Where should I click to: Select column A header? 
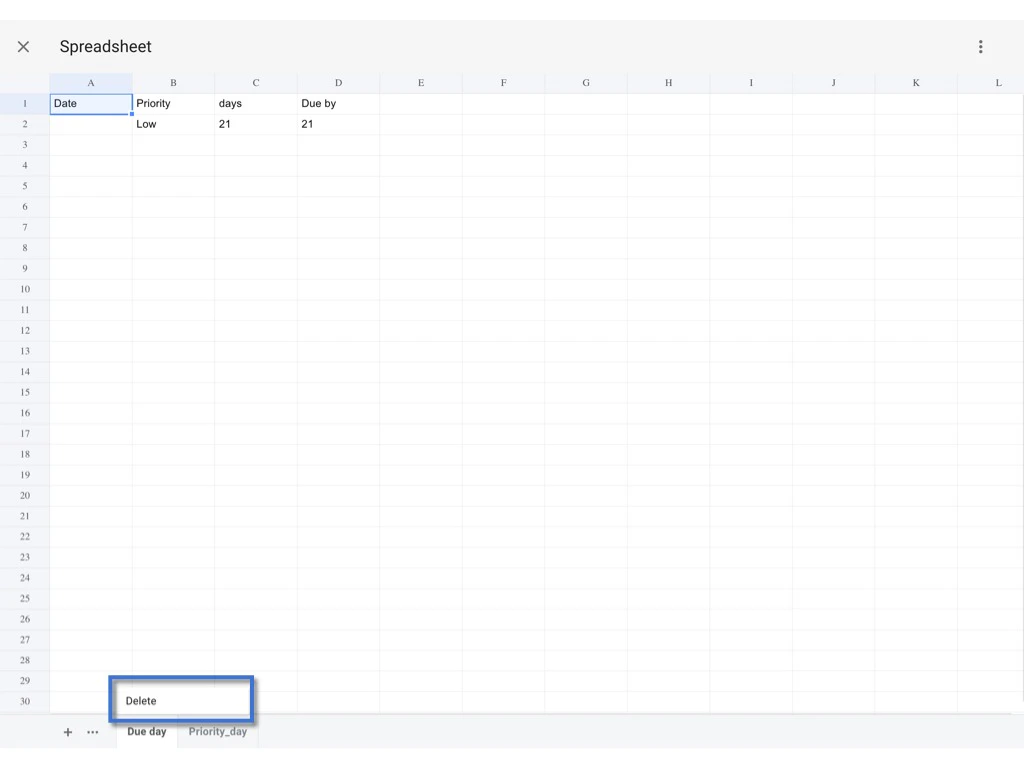tap(90, 82)
